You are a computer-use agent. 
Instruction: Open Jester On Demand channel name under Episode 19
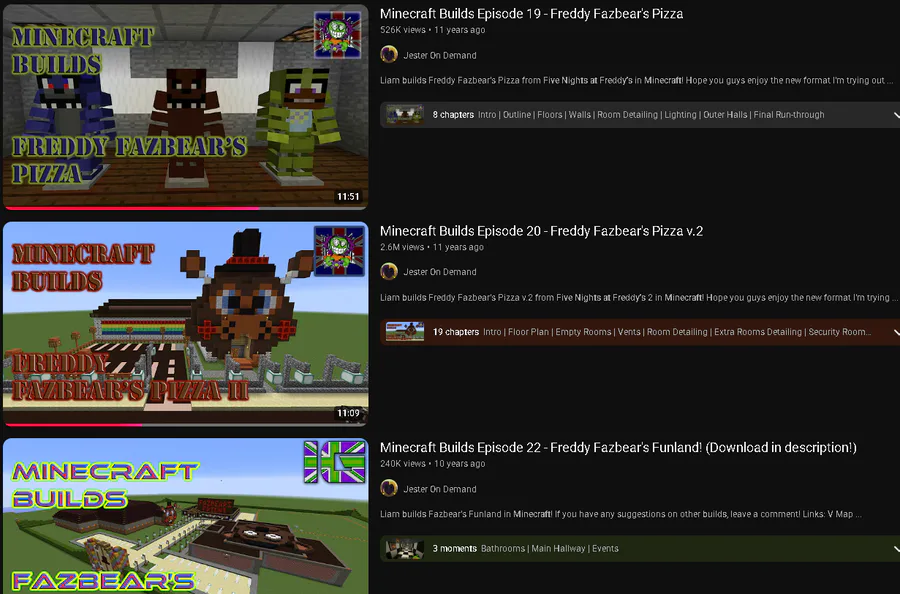[x=440, y=56]
